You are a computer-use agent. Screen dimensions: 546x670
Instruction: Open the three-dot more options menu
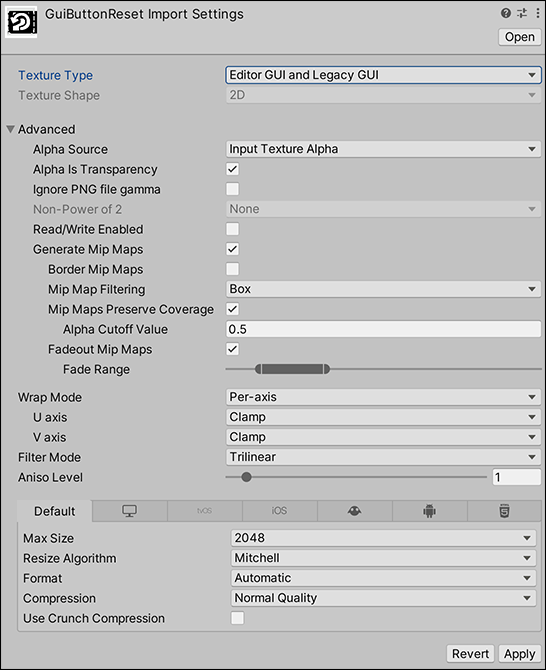[537, 13]
